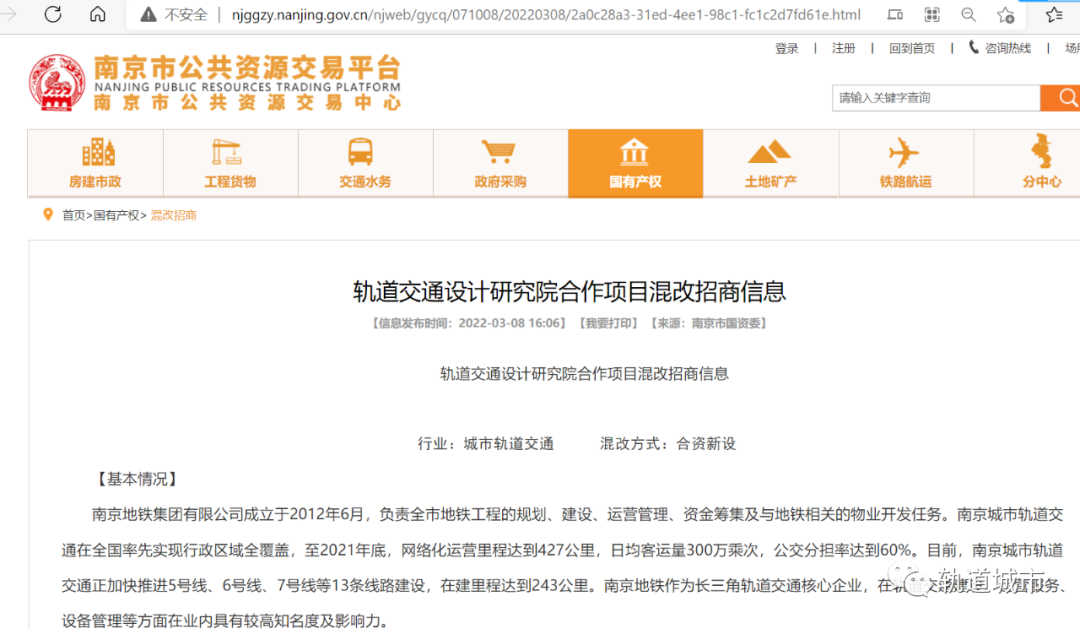Click the centered article subtitle line
This screenshot has height=629, width=1080.
click(x=584, y=374)
